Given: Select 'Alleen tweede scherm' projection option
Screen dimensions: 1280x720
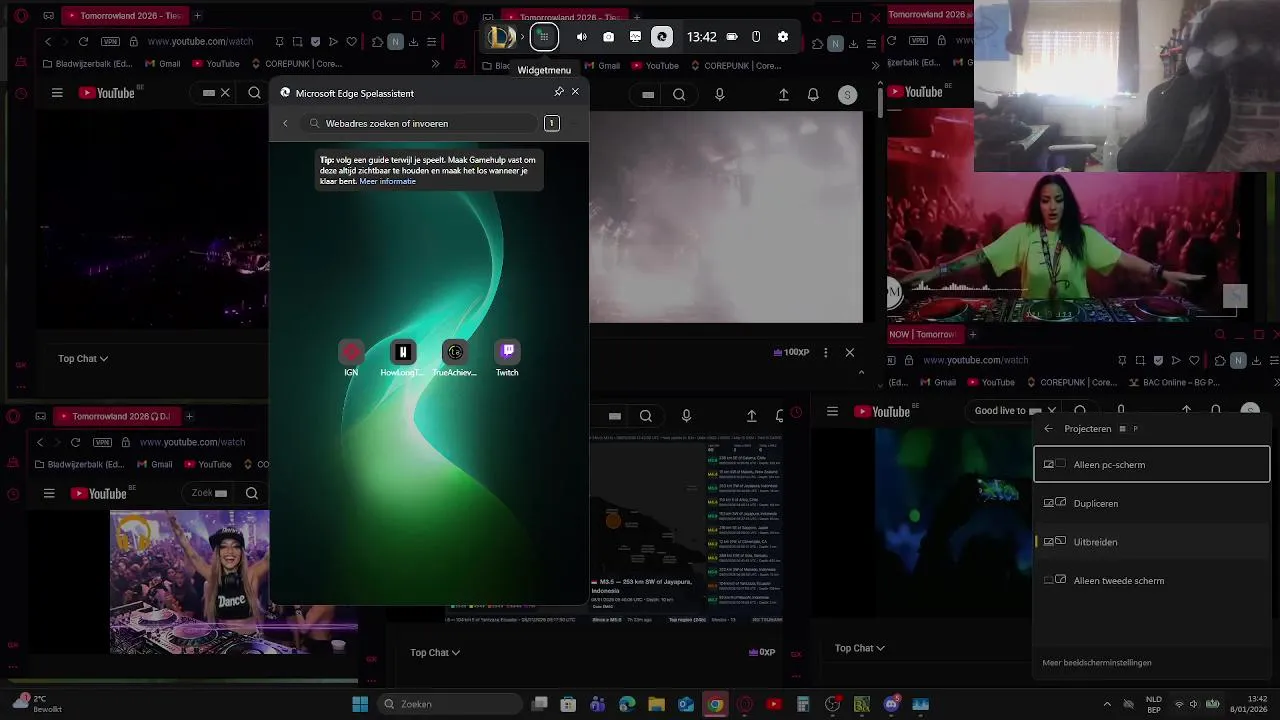Looking at the screenshot, I should tap(1151, 580).
